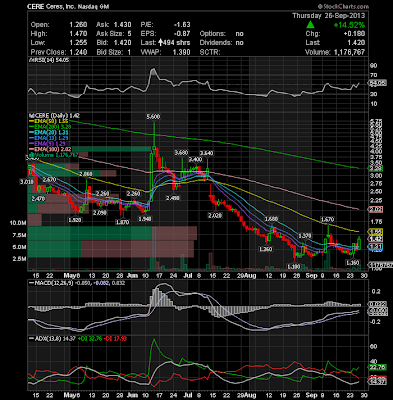Click the 1.360 low price label
The height and width of the screenshot is (400, 393).
pos(266,249)
